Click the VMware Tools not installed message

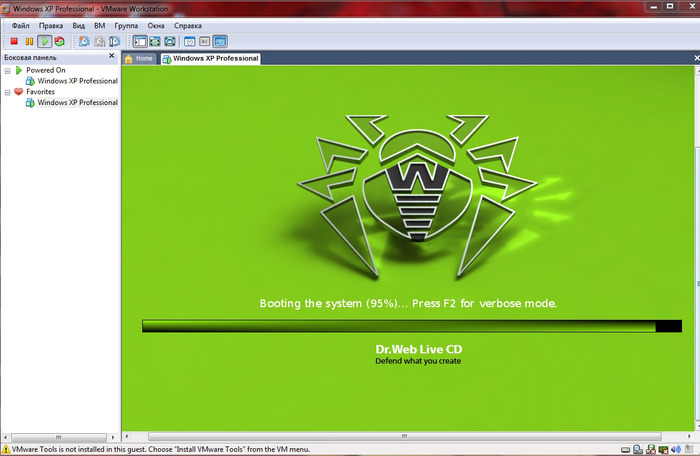161,449
